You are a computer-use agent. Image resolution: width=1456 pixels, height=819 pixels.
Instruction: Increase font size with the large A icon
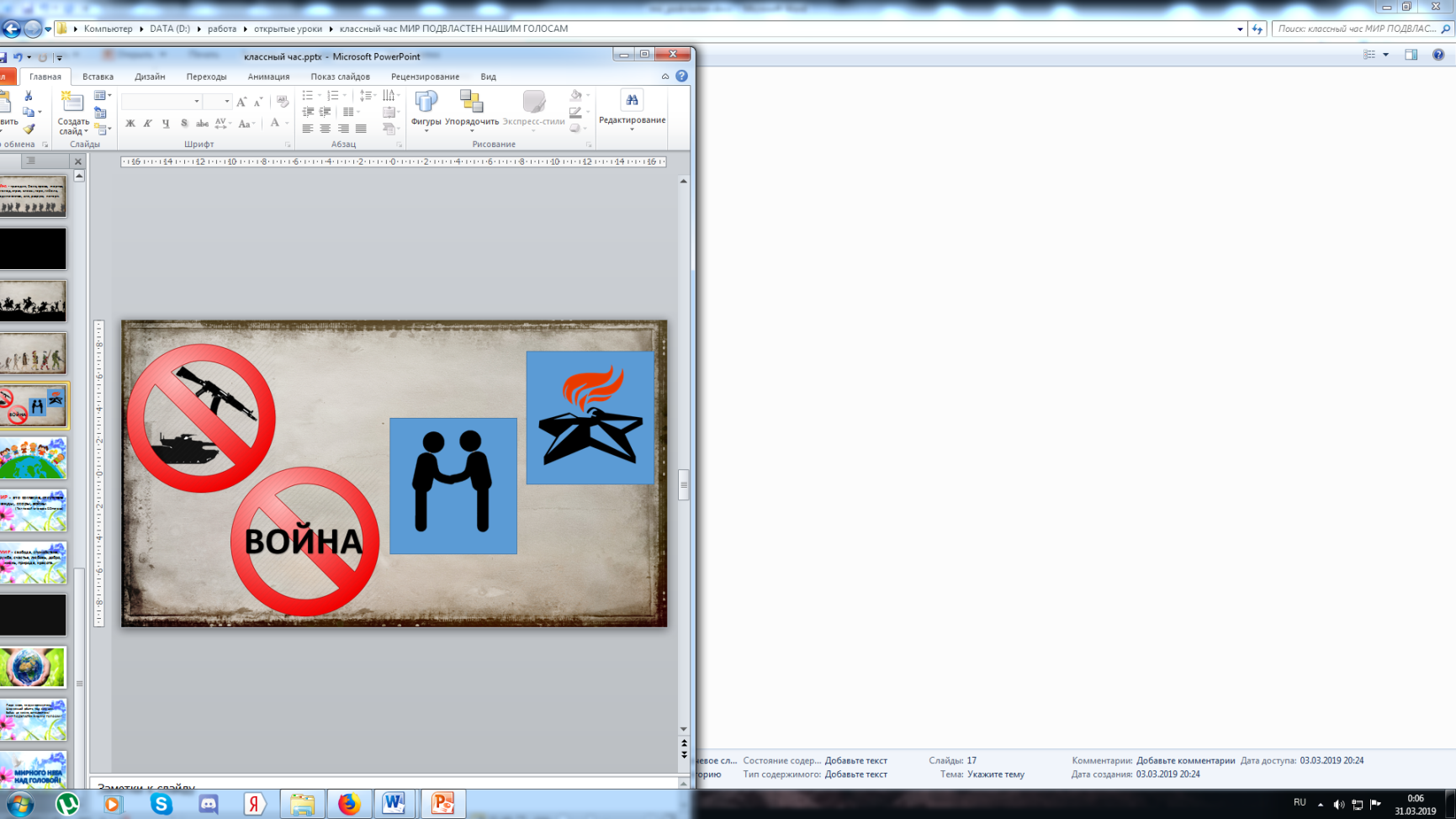coord(241,102)
